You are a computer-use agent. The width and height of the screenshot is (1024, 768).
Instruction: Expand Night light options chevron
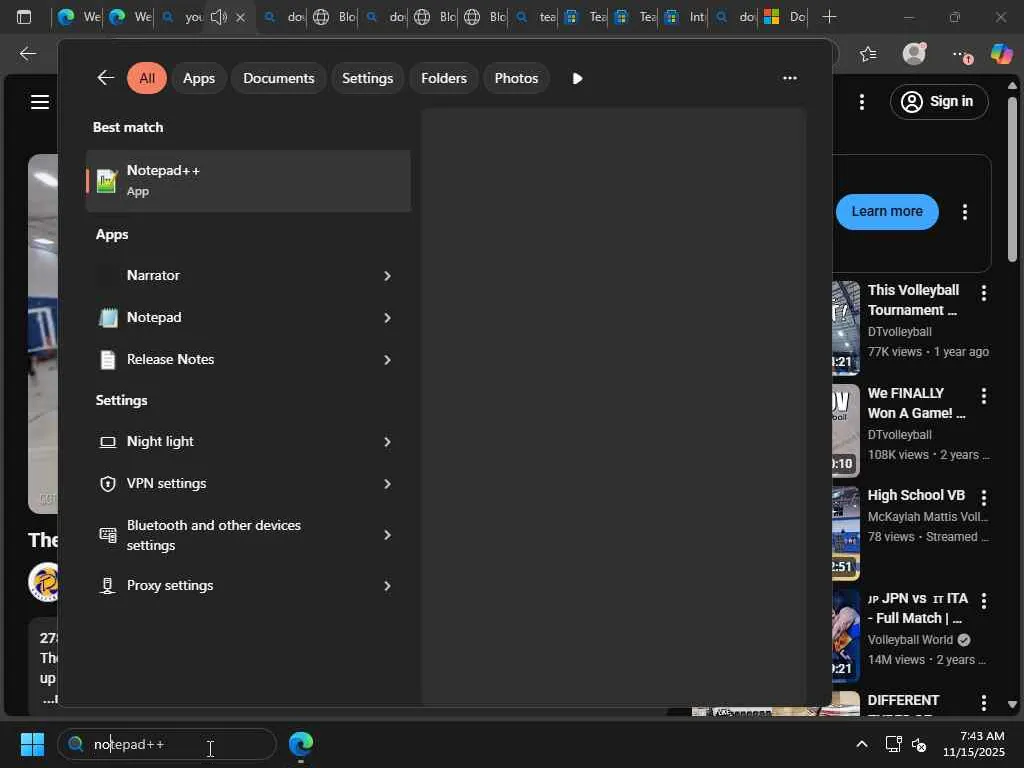(387, 442)
